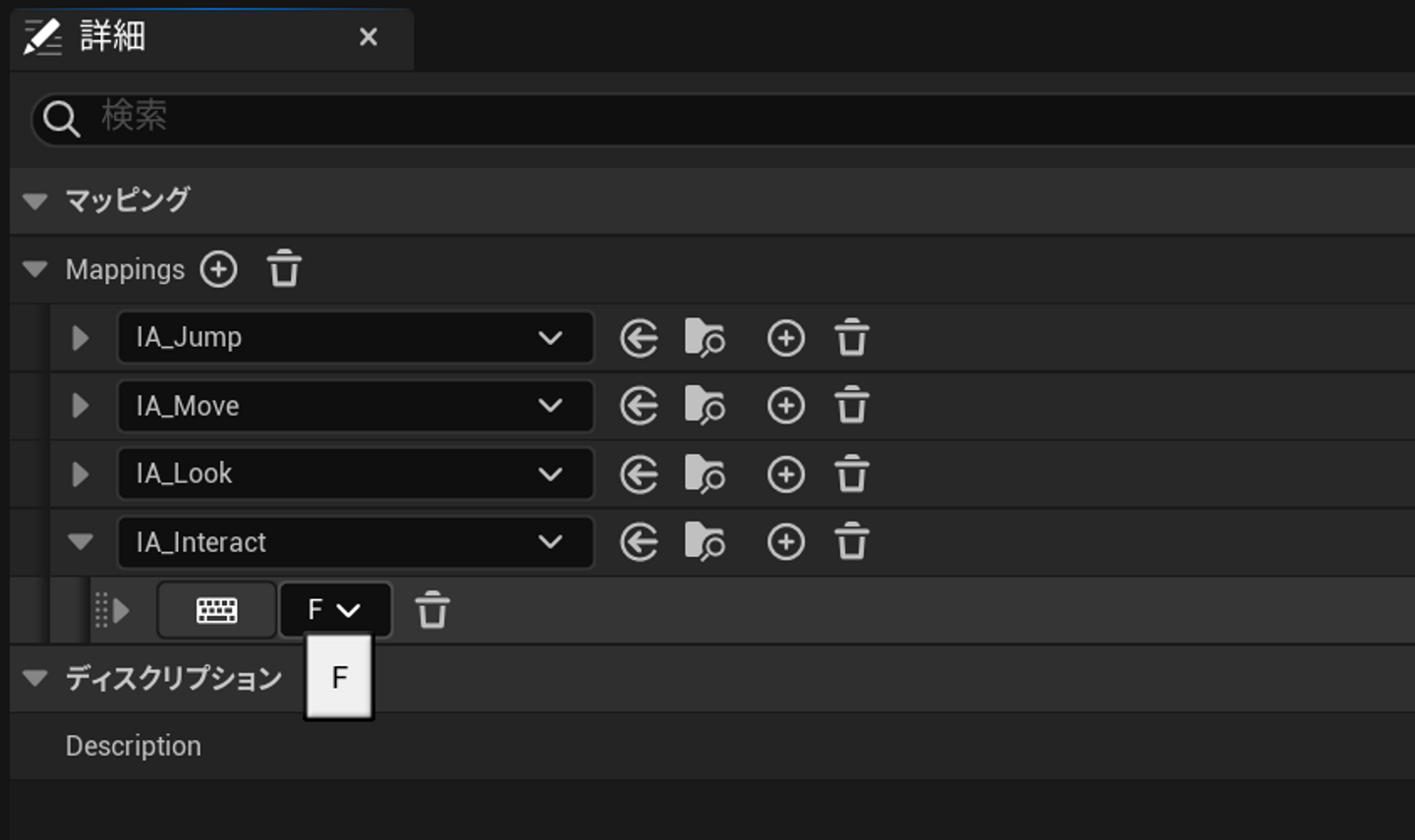Viewport: 1415px width, 840px height.
Task: Expand the IA_Jump mapping row
Action: (x=81, y=338)
